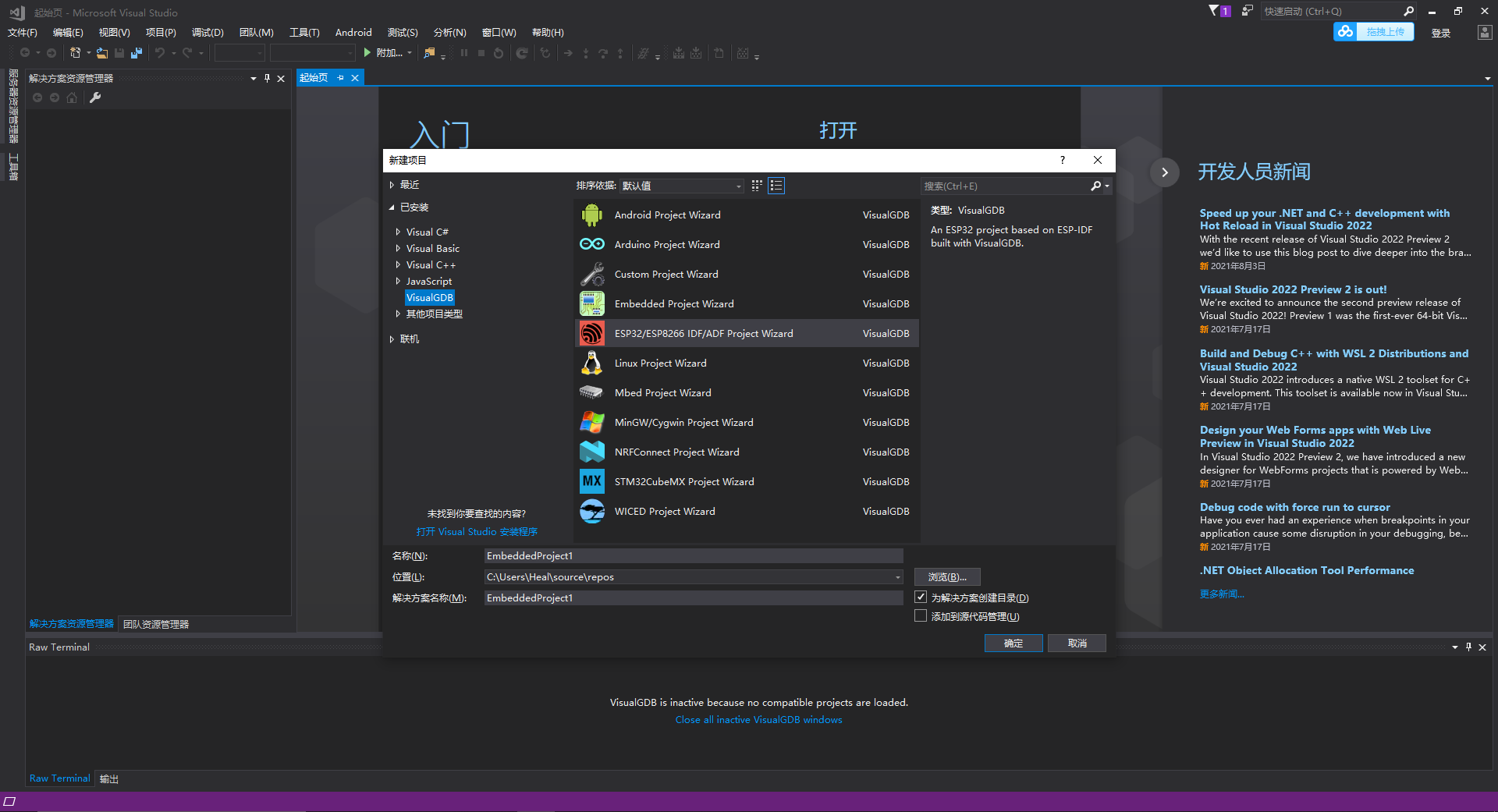Click the 取消 button
Image resolution: width=1498 pixels, height=812 pixels.
1077,643
